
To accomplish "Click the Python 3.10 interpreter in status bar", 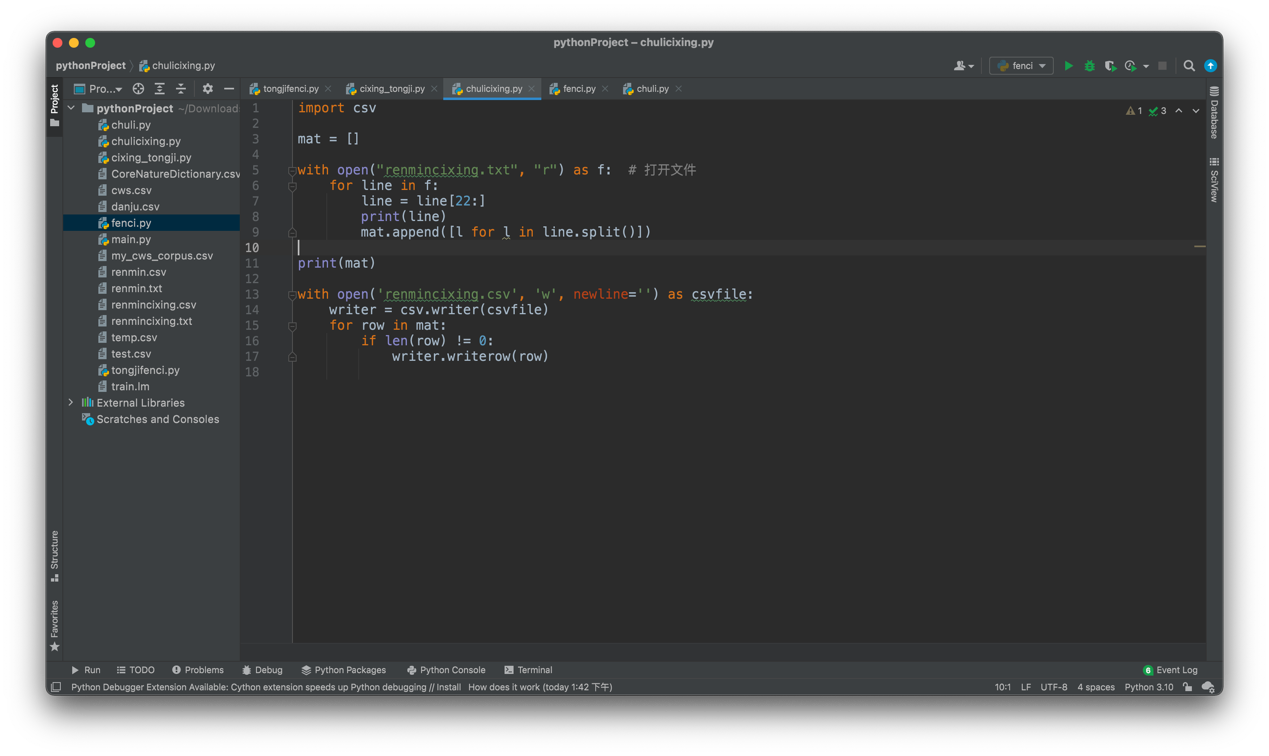I will pos(1149,687).
